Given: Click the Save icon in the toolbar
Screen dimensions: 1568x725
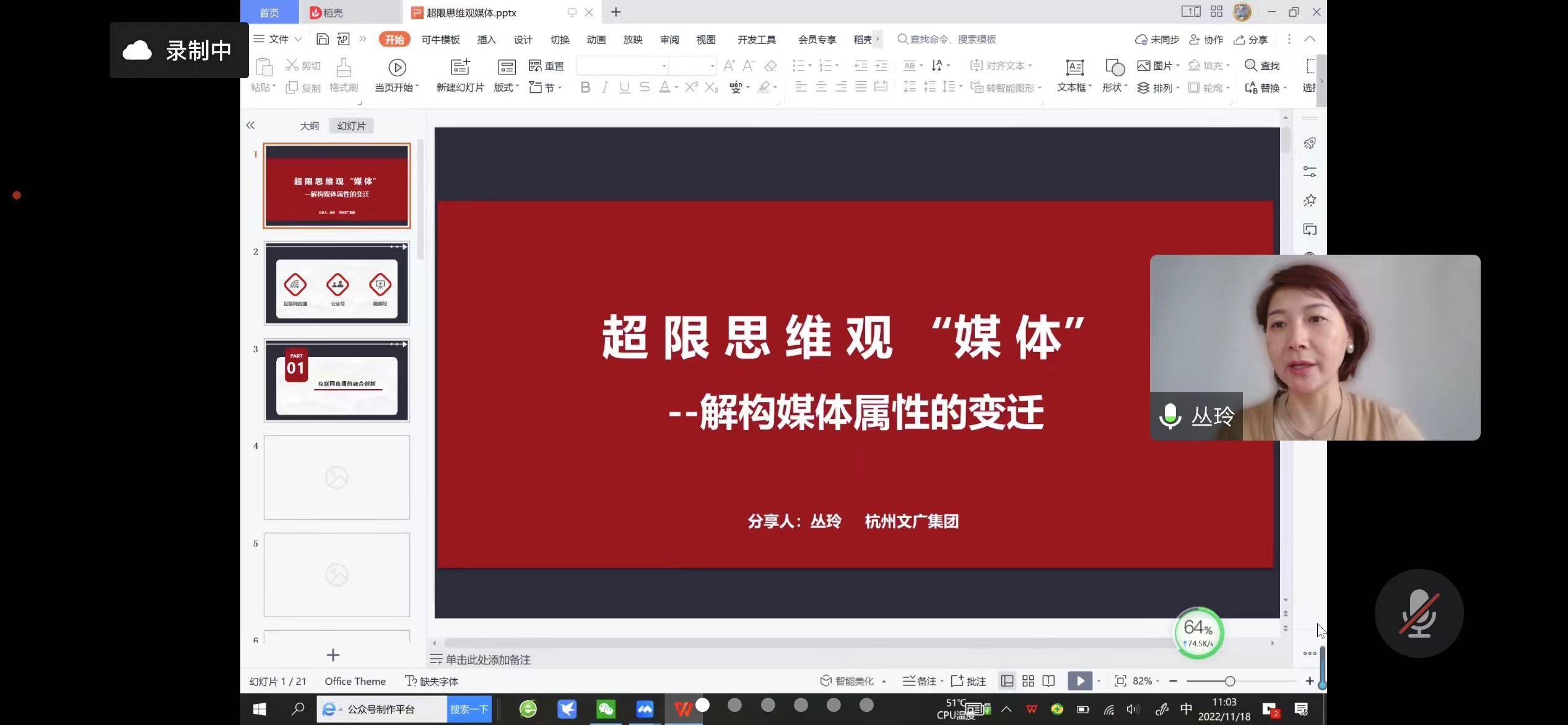Looking at the screenshot, I should pyautogui.click(x=322, y=39).
